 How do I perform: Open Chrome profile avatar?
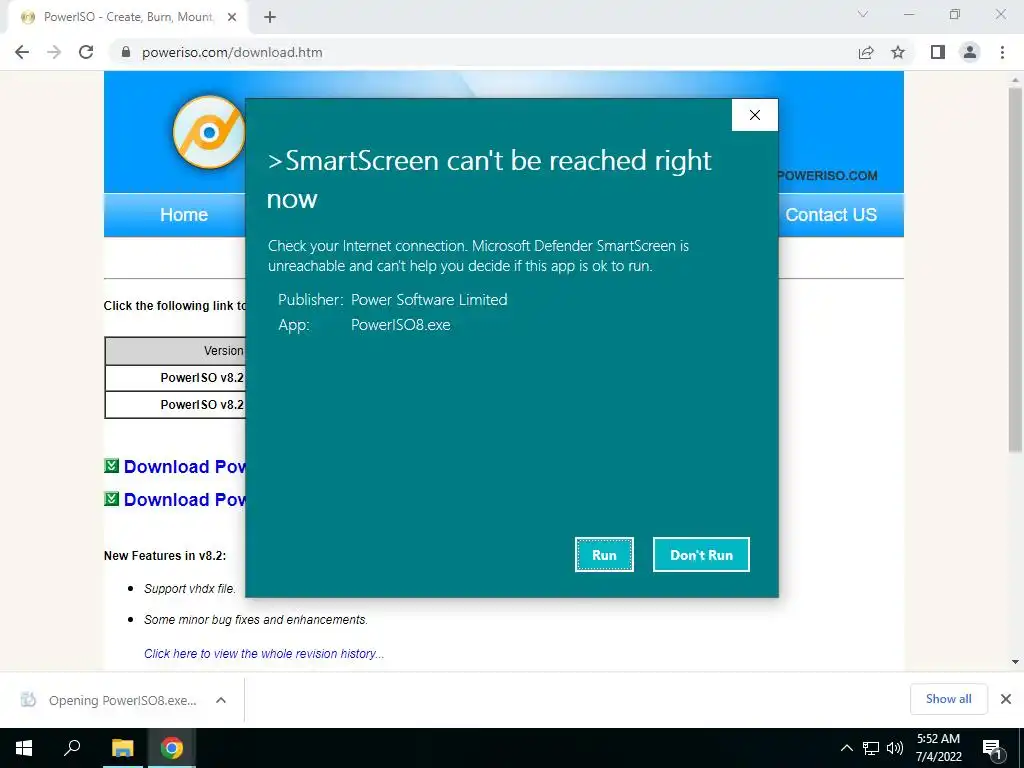click(x=970, y=52)
